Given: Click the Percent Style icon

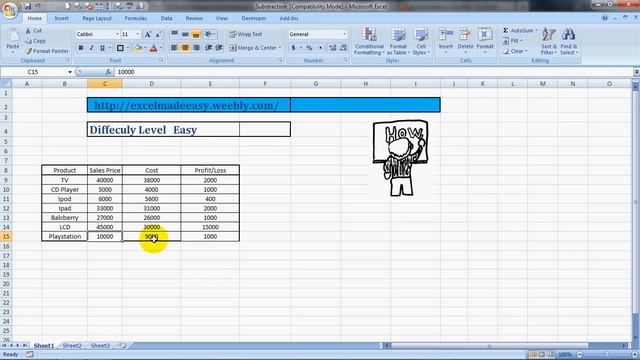Looking at the screenshot, I should point(309,48).
